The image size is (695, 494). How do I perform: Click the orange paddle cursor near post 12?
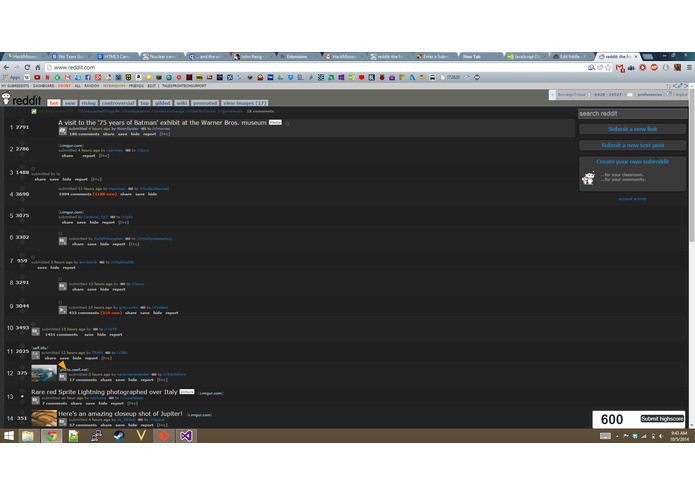pyautogui.click(x=62, y=365)
